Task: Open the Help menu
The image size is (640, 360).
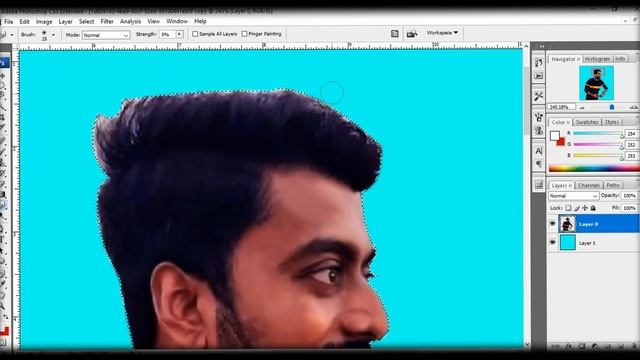Action: click(x=200, y=21)
